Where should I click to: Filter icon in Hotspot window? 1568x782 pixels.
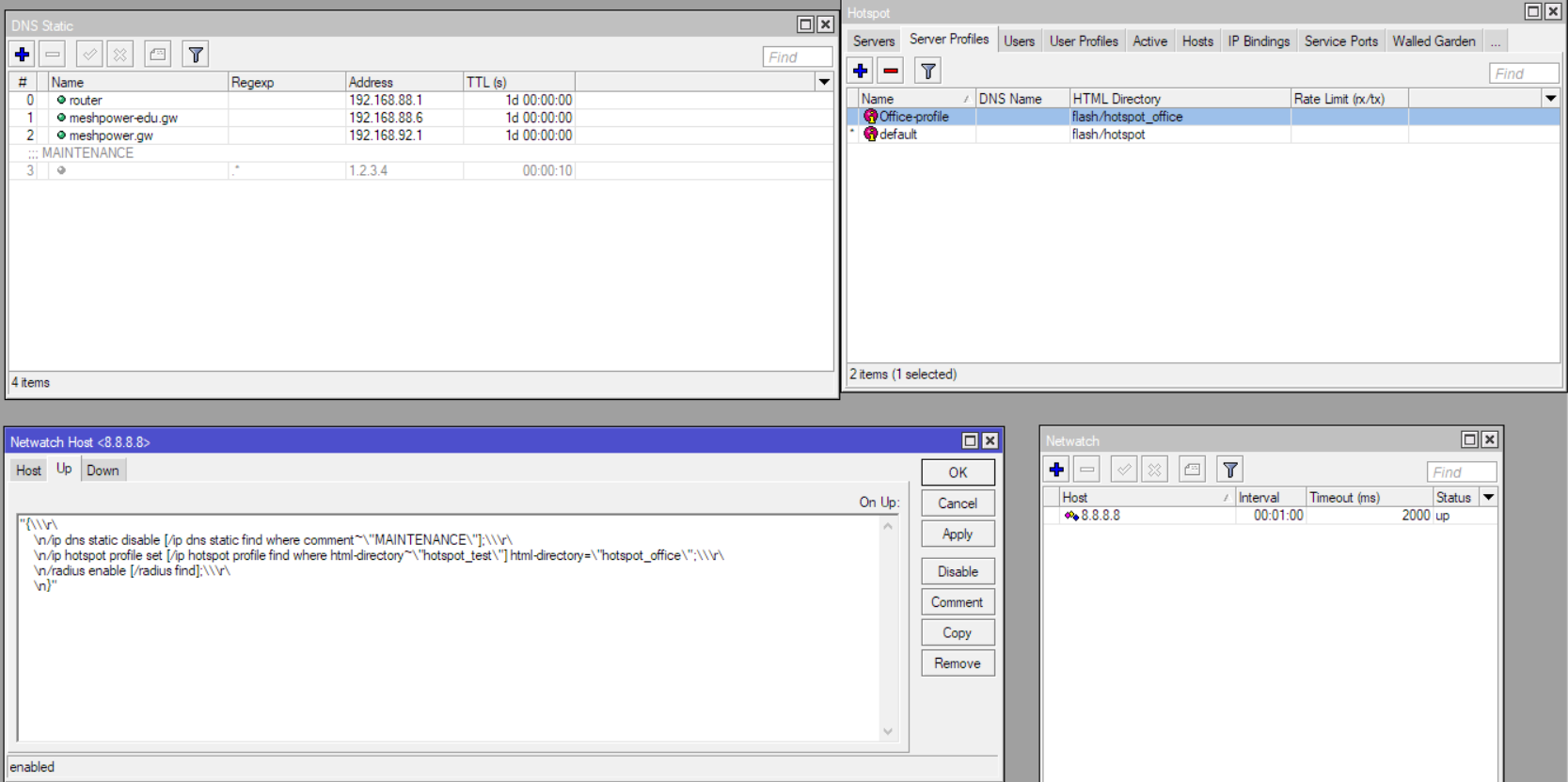927,71
